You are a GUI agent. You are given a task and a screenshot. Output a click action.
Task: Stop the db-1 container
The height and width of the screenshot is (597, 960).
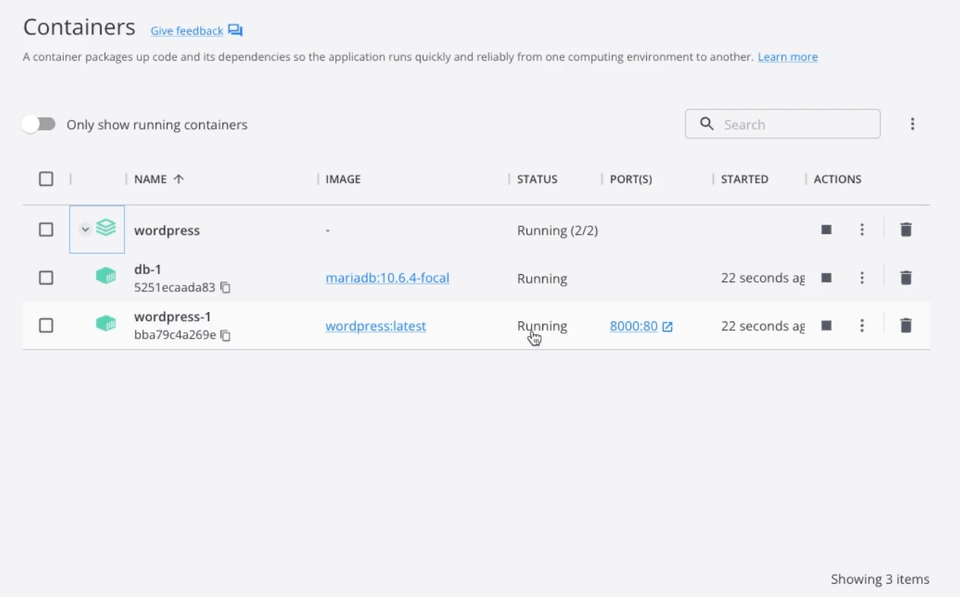826,278
